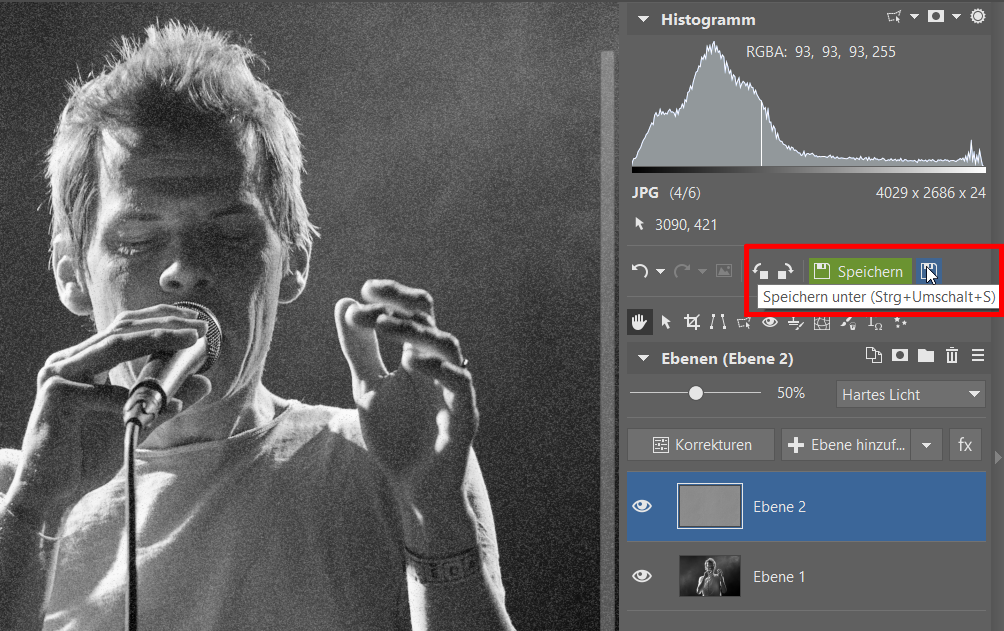Image resolution: width=1004 pixels, height=631 pixels.
Task: Add a mask via Ebenen header icon
Action: [900, 355]
